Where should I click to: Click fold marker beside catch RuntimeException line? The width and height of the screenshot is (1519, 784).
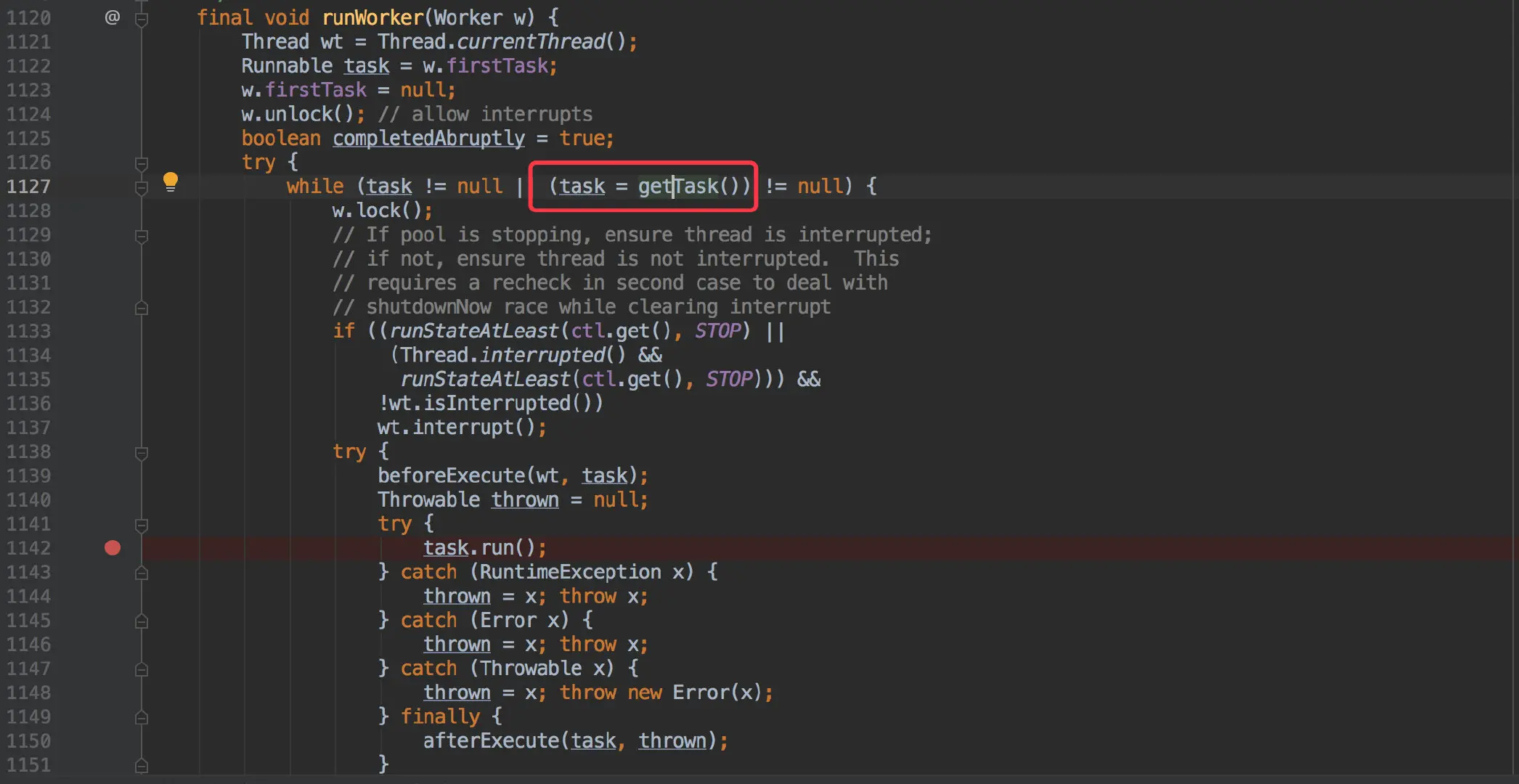point(142,573)
